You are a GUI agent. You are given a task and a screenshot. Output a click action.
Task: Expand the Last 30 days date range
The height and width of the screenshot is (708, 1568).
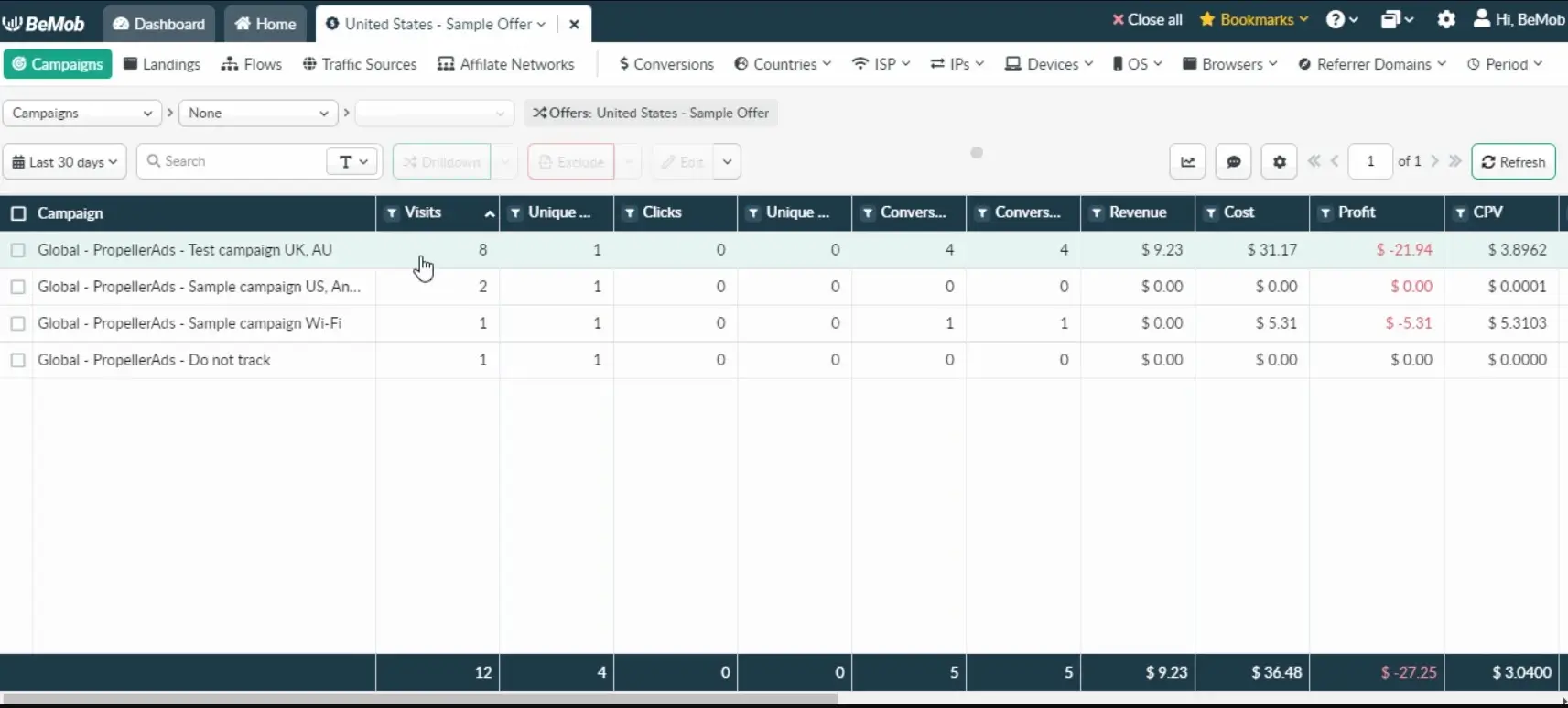pos(65,162)
